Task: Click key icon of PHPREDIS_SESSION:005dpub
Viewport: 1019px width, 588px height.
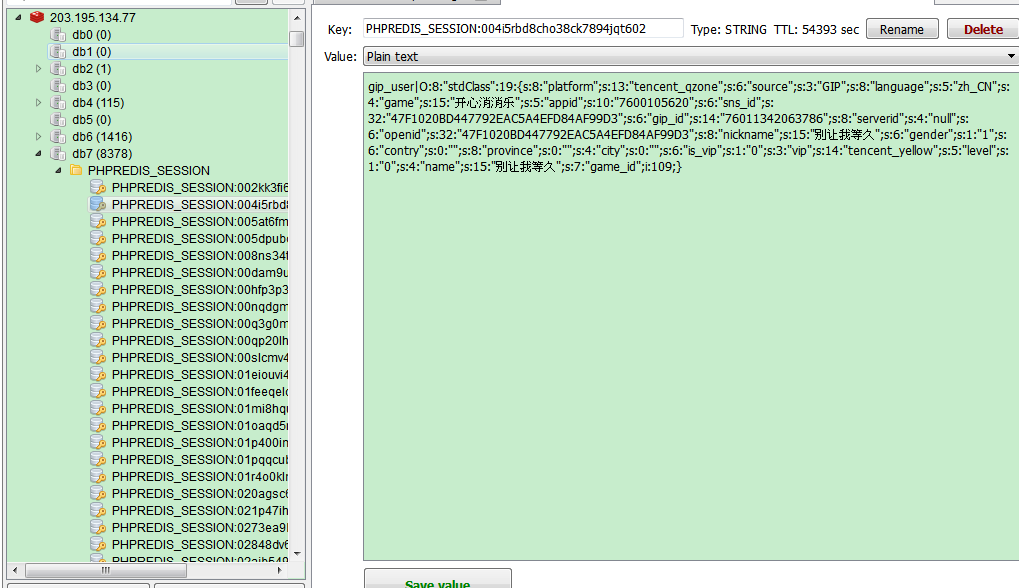Action: click(98, 238)
